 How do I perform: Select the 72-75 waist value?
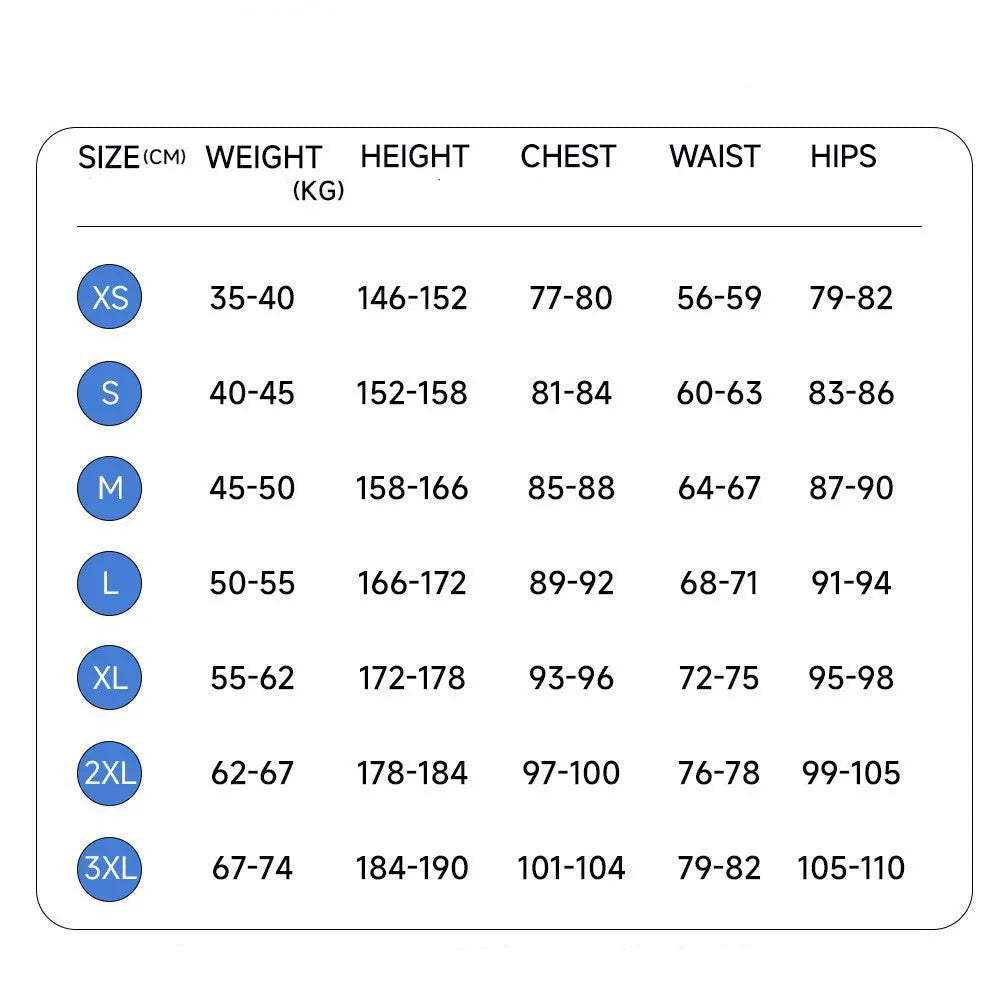coord(719,678)
